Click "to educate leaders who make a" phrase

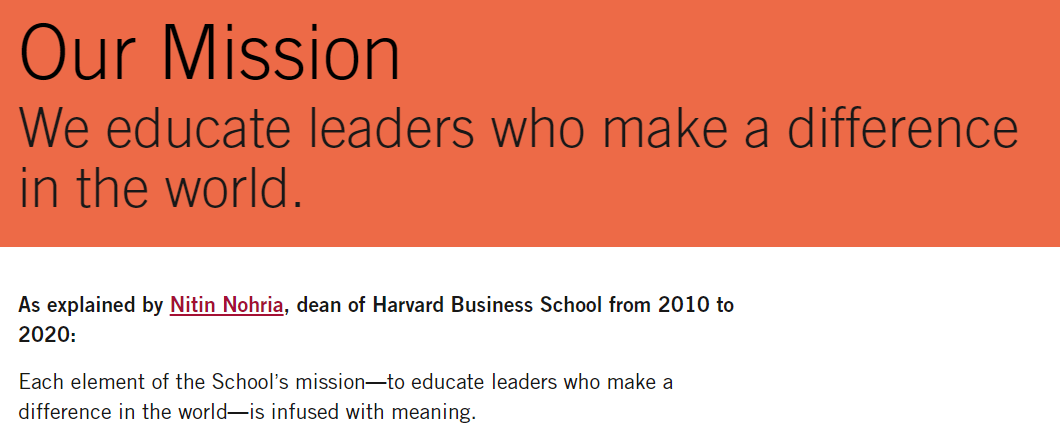529,383
